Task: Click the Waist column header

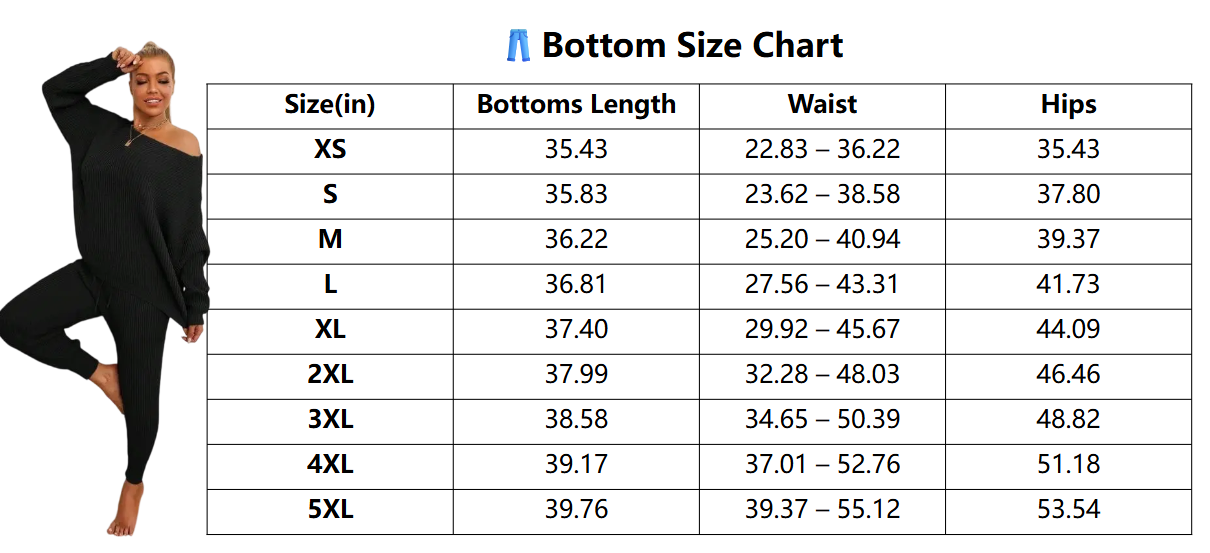Action: 822,105
